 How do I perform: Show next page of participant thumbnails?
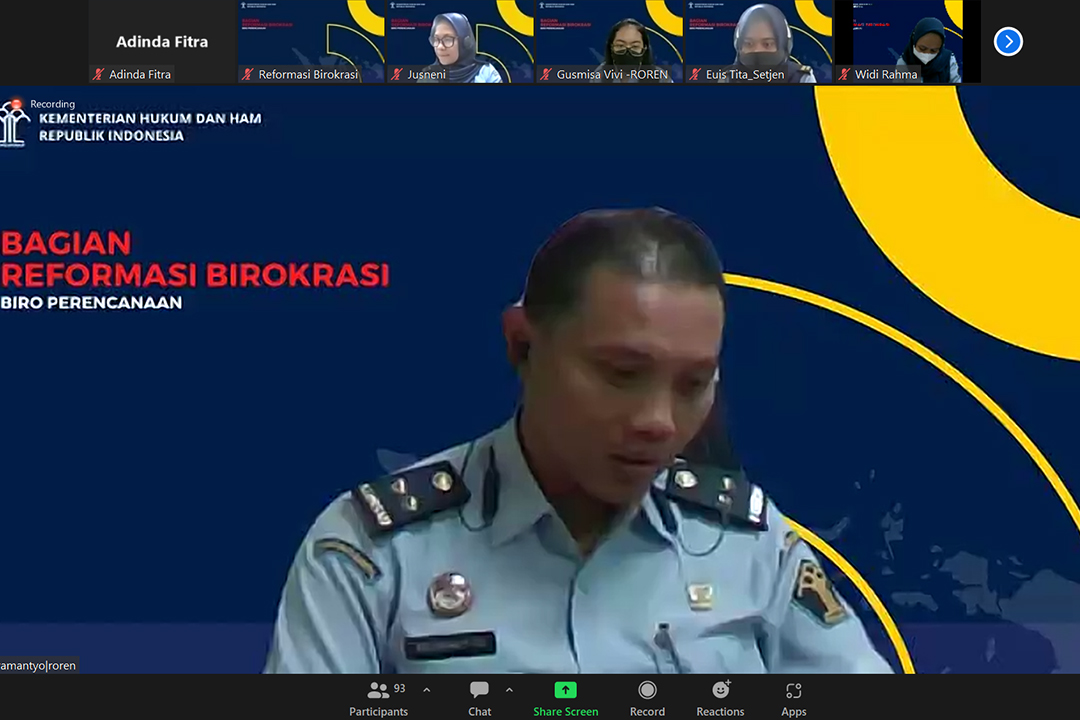(1008, 41)
